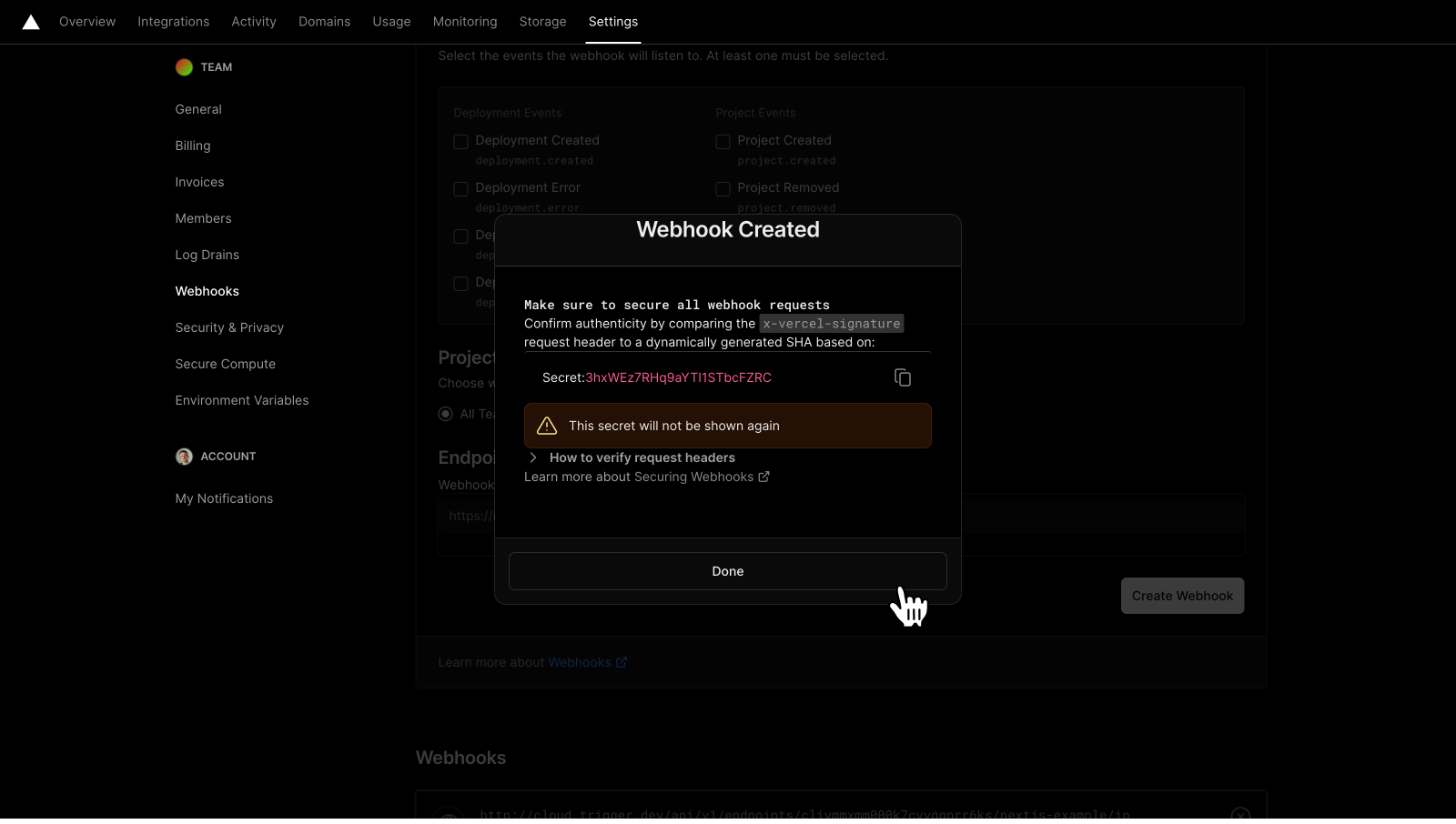Image resolution: width=1456 pixels, height=824 pixels.
Task: Click the Deployment Events column heading
Action: click(x=508, y=113)
